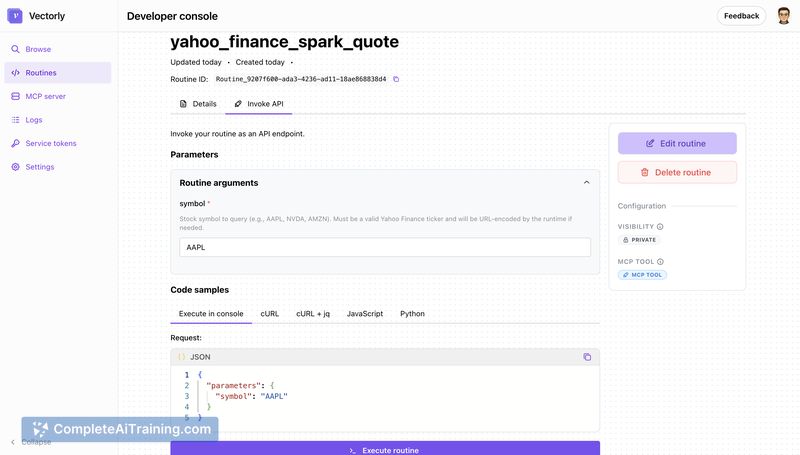
Task: Go to MCP server page
Action: (x=45, y=96)
